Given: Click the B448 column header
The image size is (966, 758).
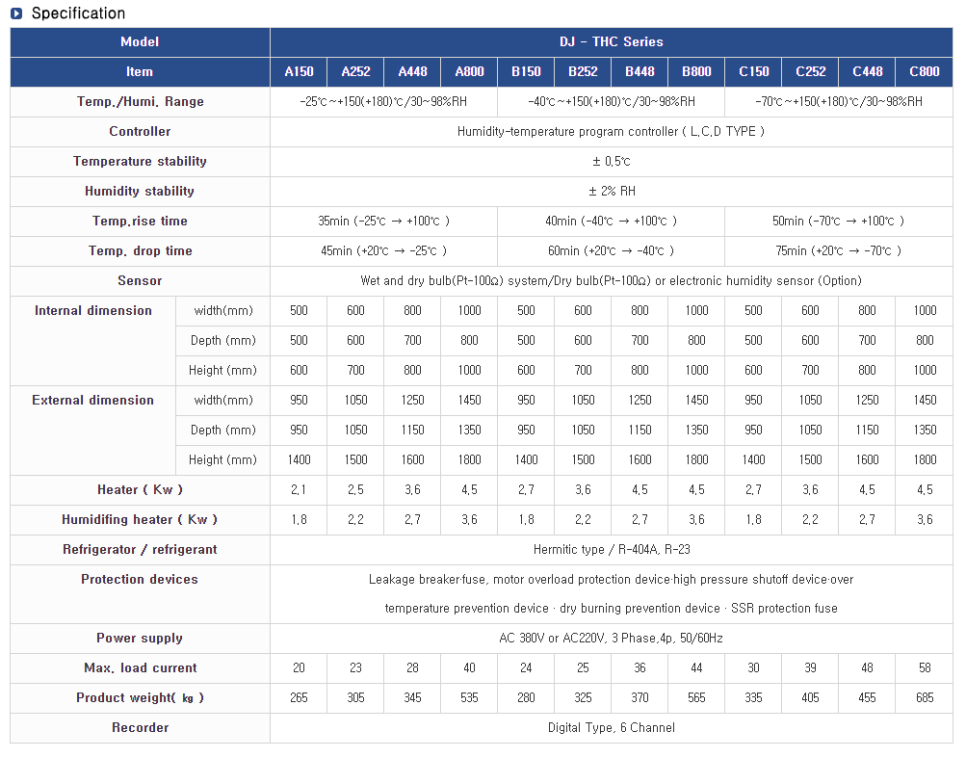Looking at the screenshot, I should coord(640,72).
